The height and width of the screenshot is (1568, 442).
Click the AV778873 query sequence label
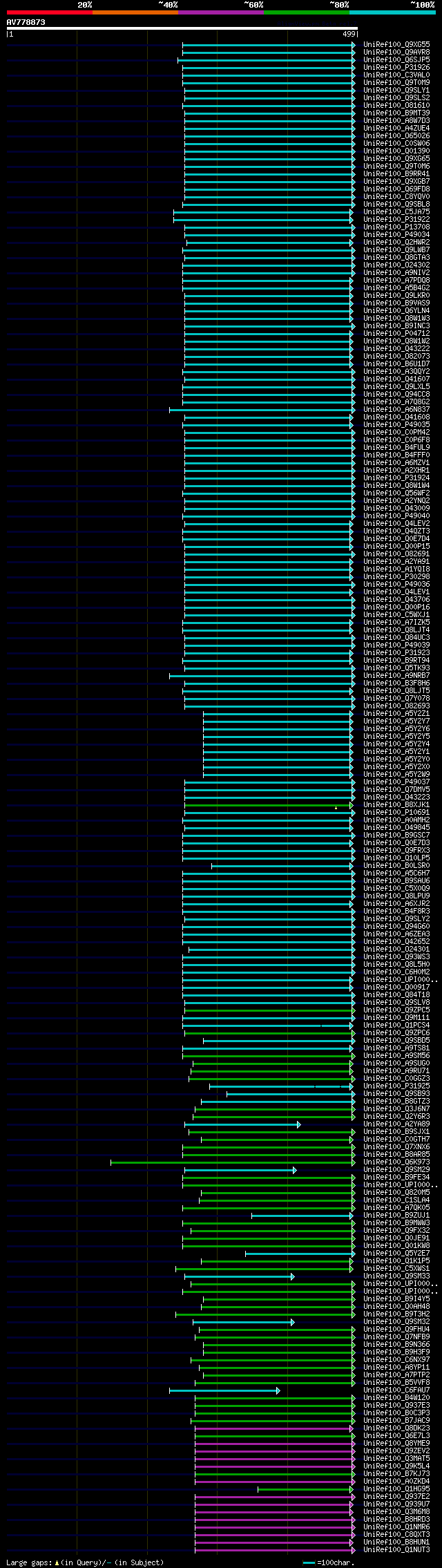[x=26, y=22]
